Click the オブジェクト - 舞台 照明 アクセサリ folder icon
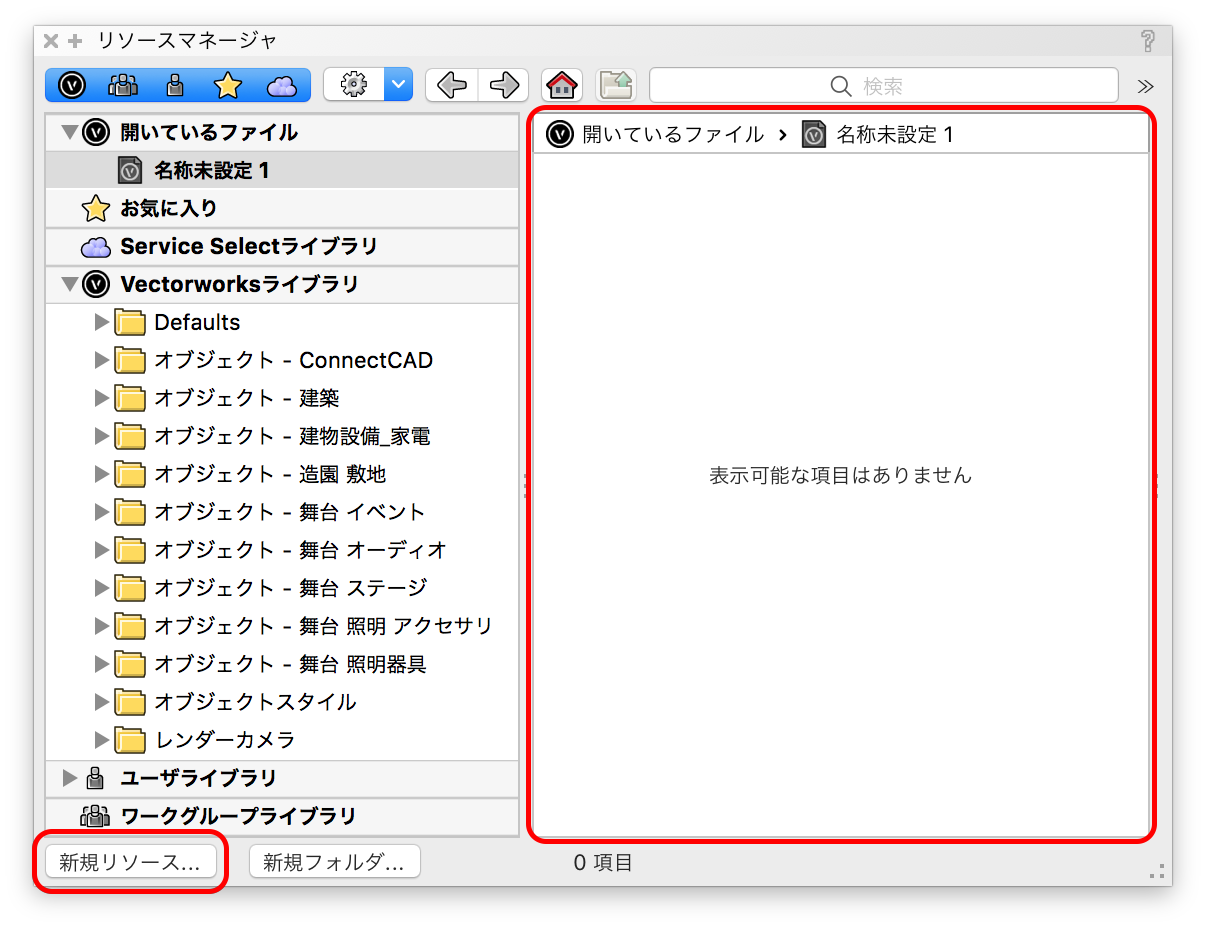 coord(130,626)
